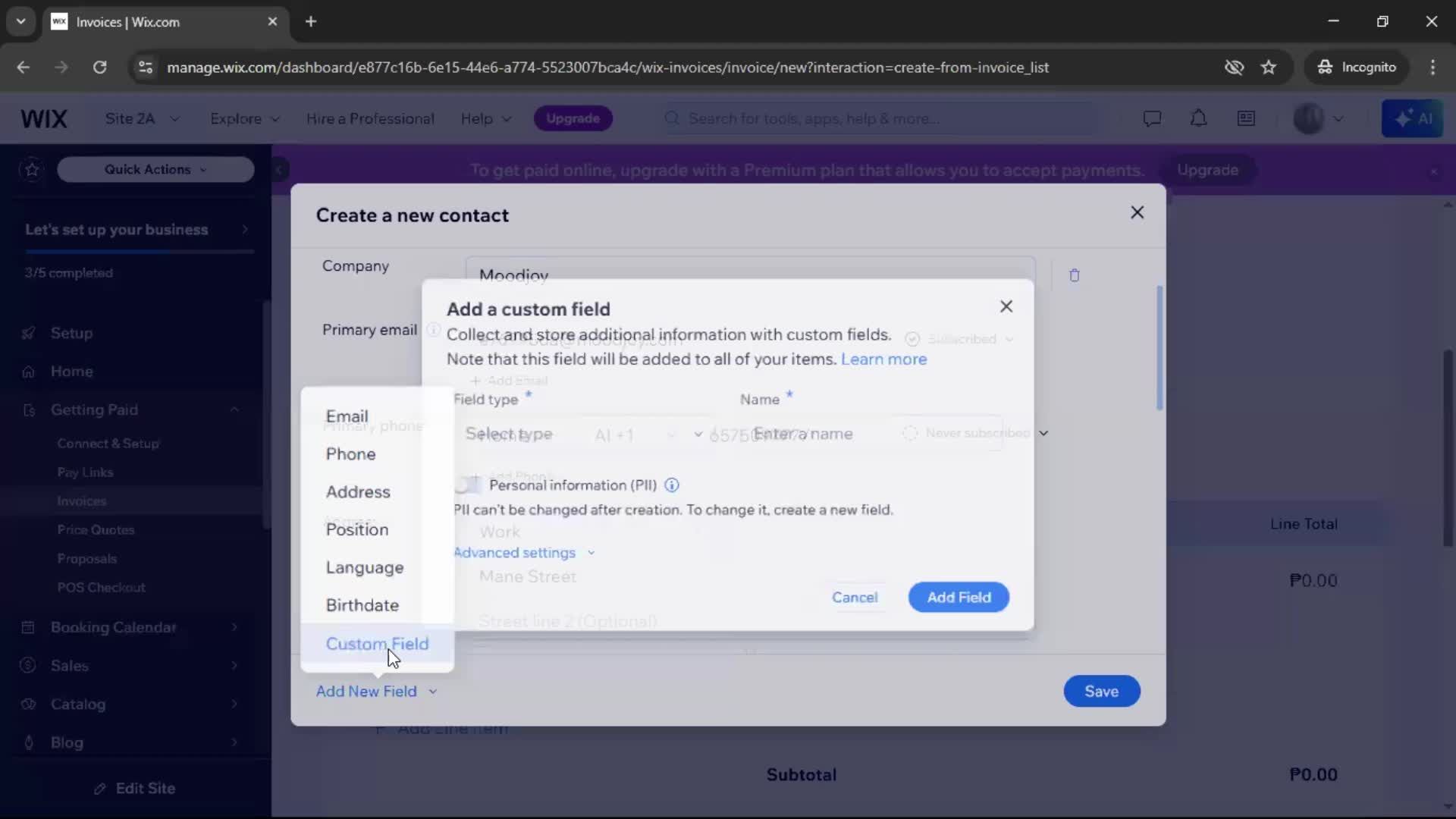Open a new browser tab
Screen dimensions: 1456x819
coord(311,22)
